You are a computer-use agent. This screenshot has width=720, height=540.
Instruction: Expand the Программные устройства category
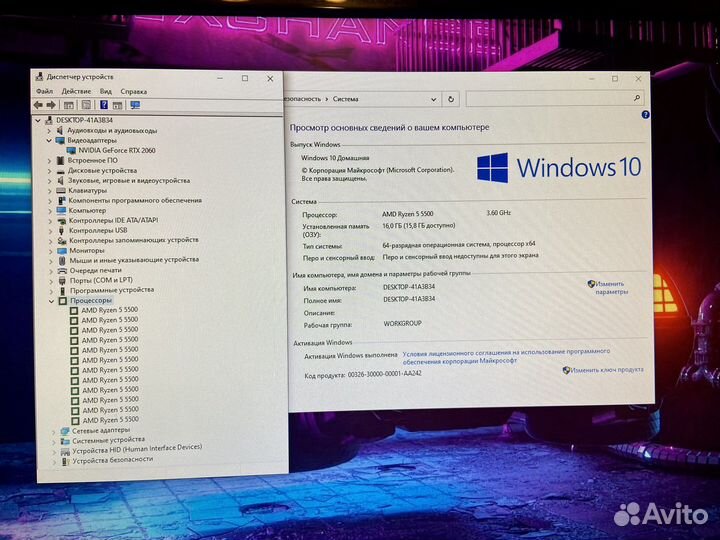click(52, 291)
